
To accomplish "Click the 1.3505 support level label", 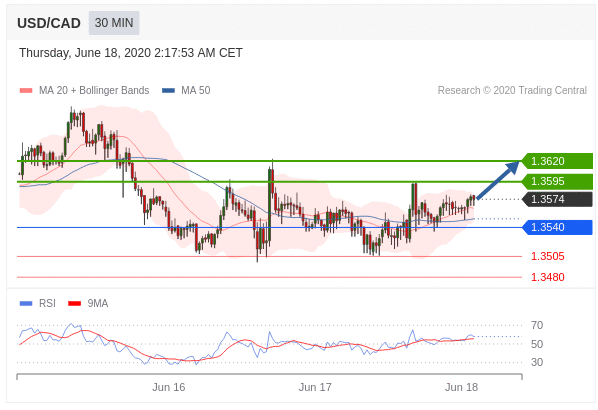I will [x=548, y=256].
